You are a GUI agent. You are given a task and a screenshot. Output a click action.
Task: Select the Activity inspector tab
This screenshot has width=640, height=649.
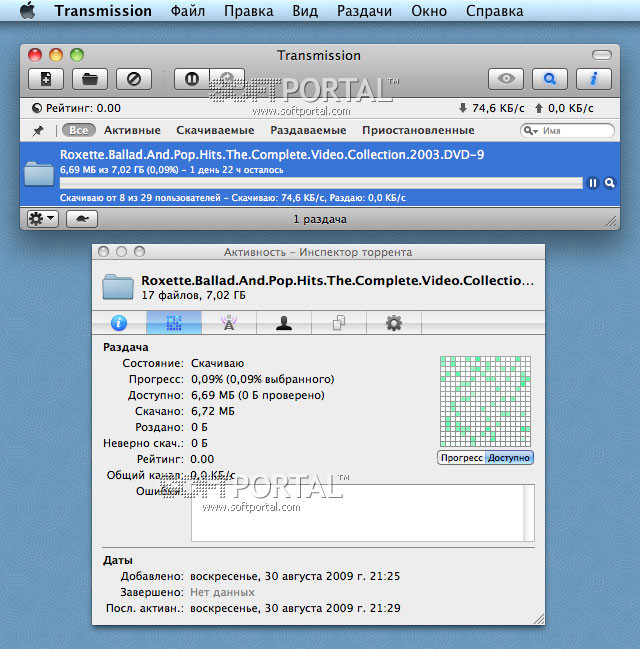point(174,322)
